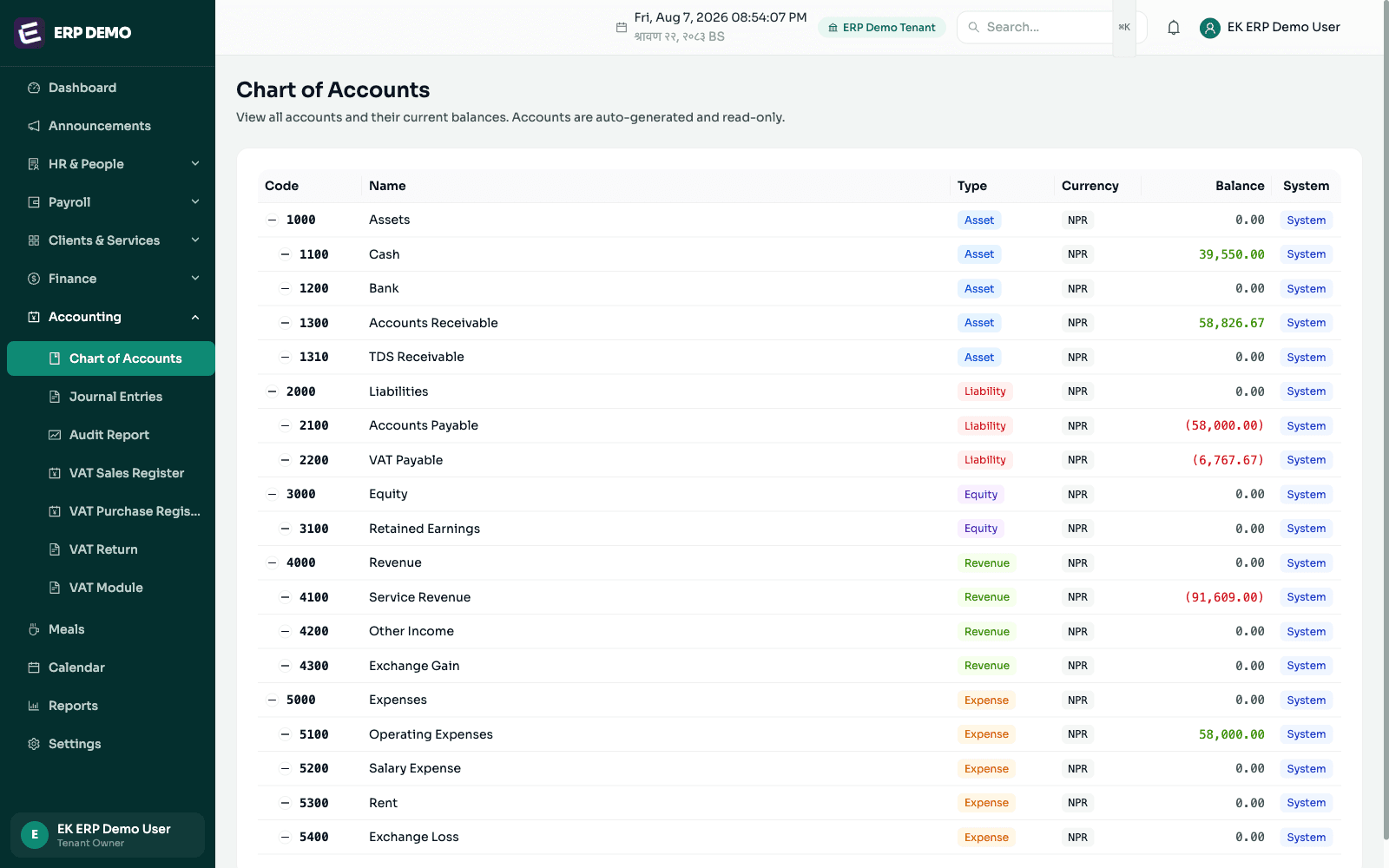Expand the HR & People menu chevron

(x=195, y=163)
